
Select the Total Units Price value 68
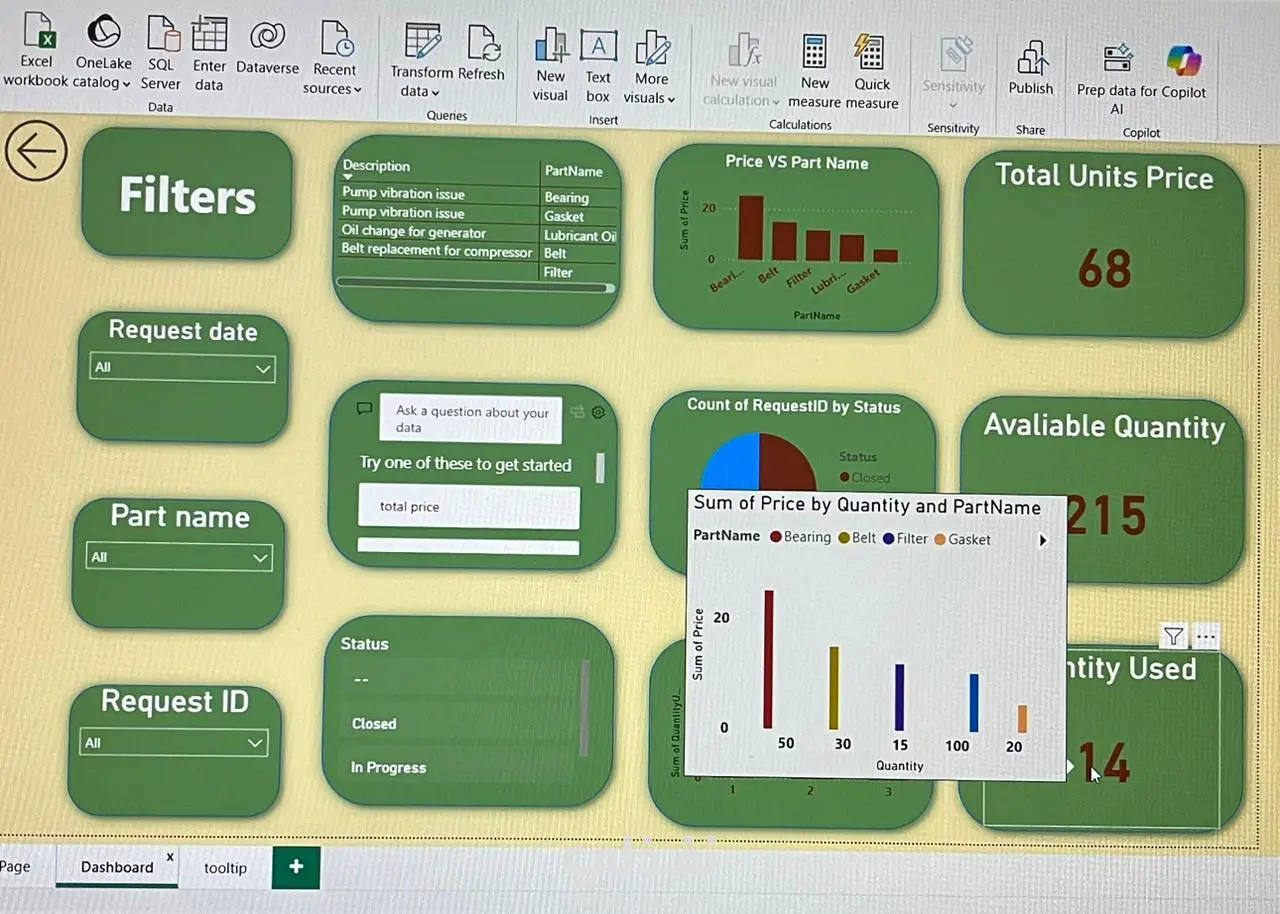1105,268
